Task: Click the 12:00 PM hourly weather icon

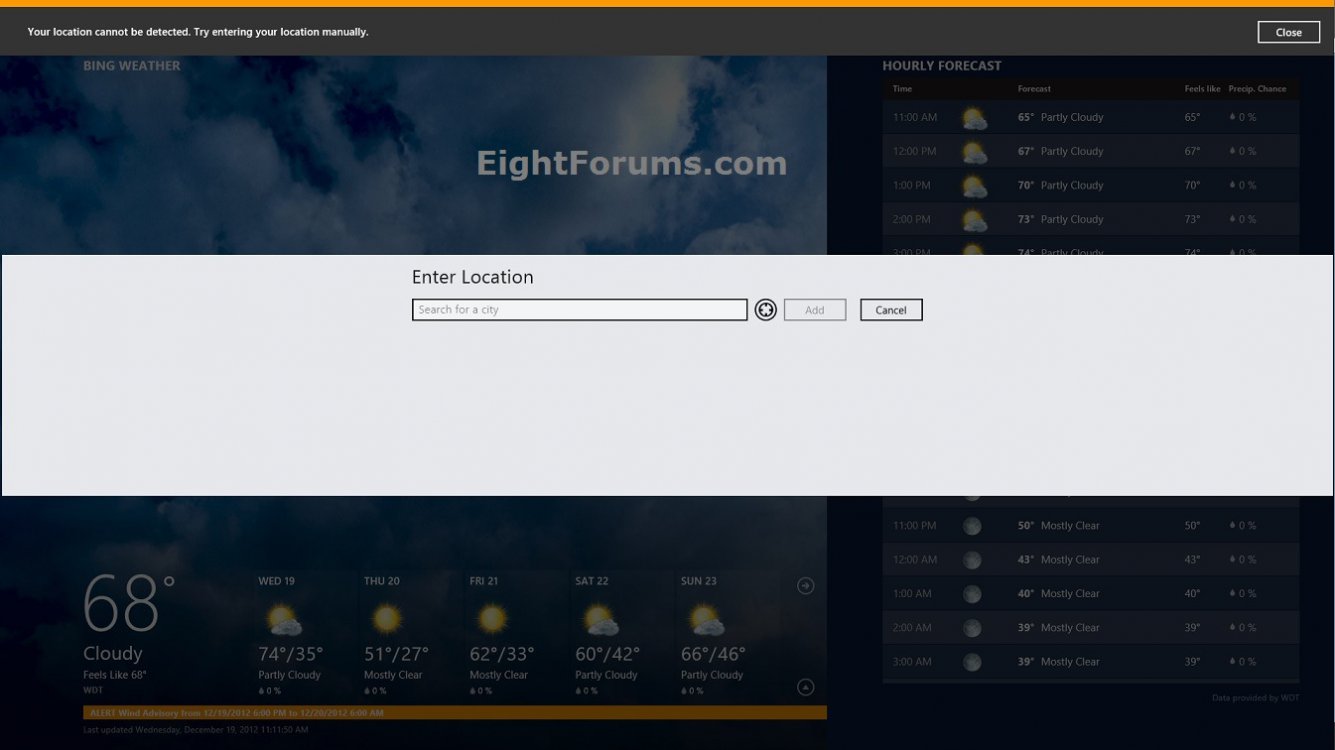Action: (x=973, y=152)
